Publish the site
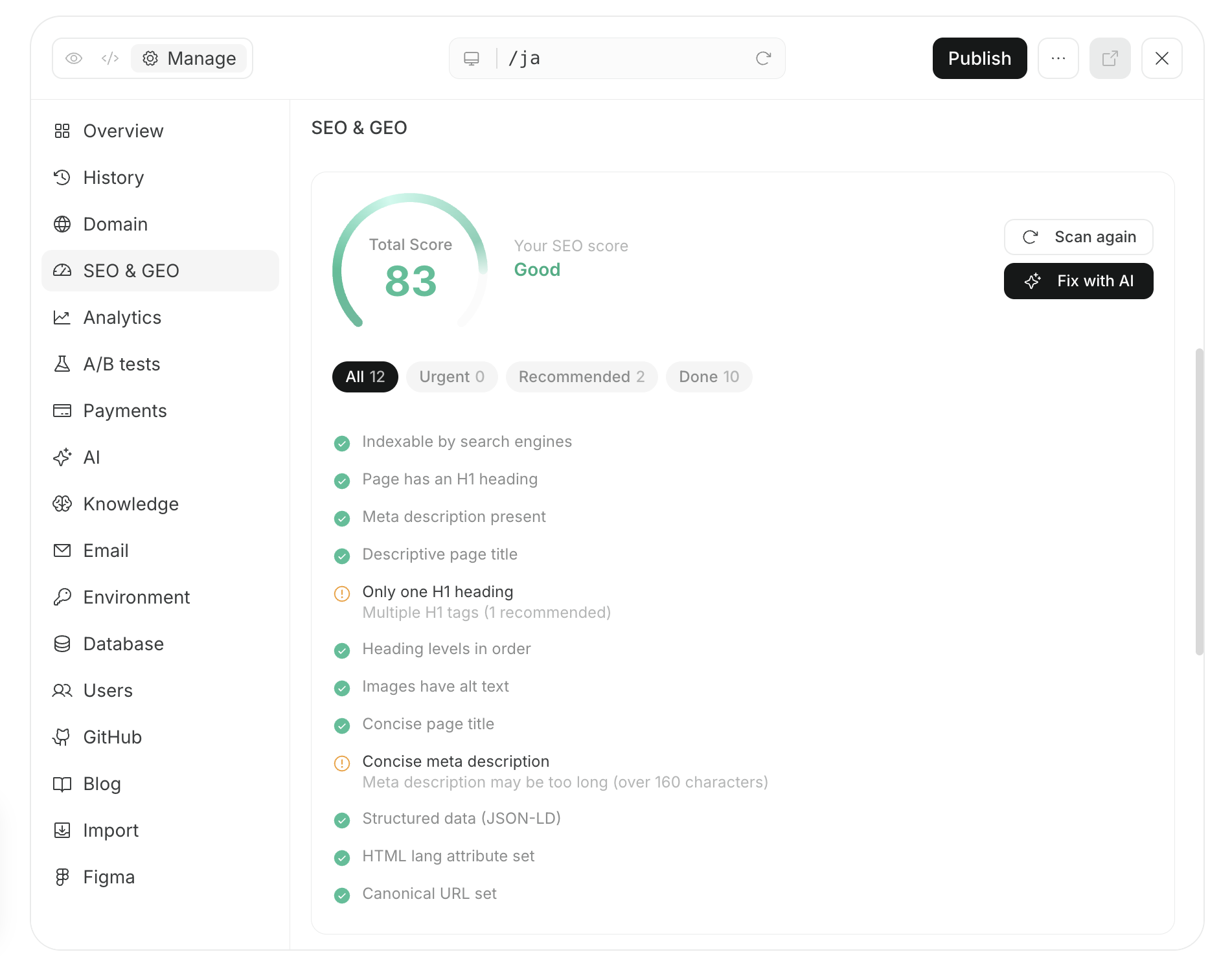 (x=979, y=58)
